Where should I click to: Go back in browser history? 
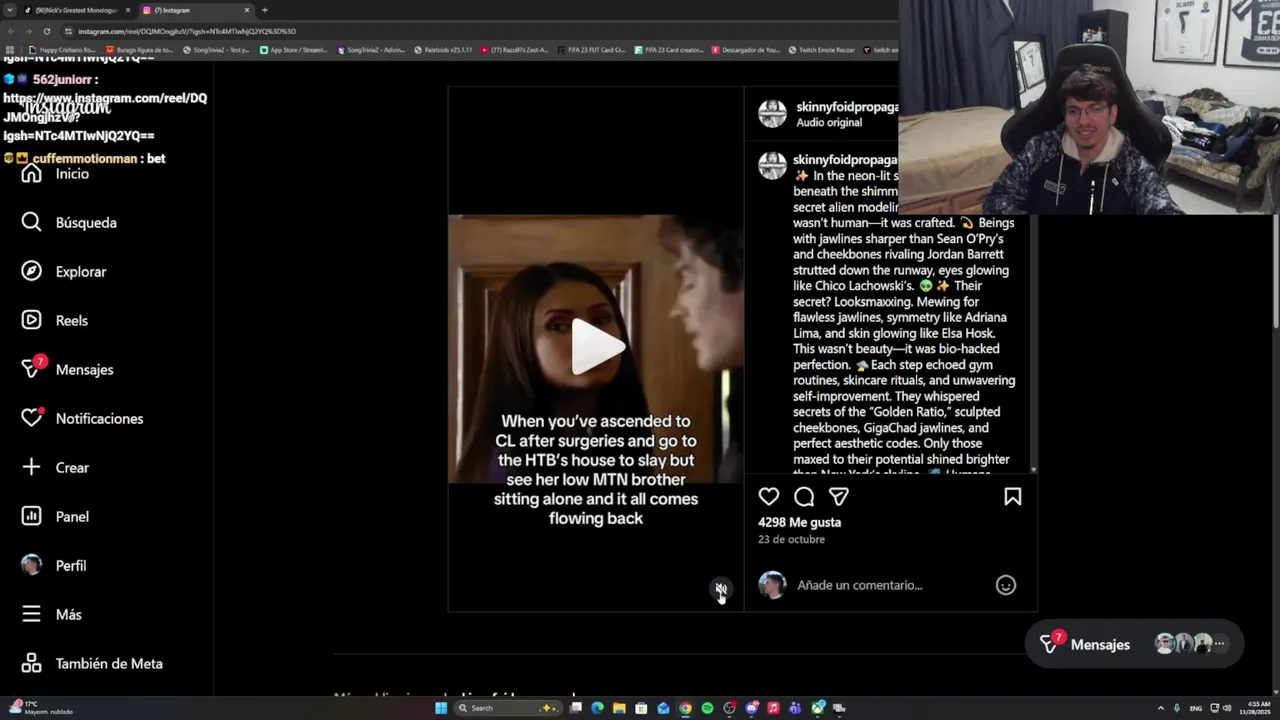(x=9, y=31)
